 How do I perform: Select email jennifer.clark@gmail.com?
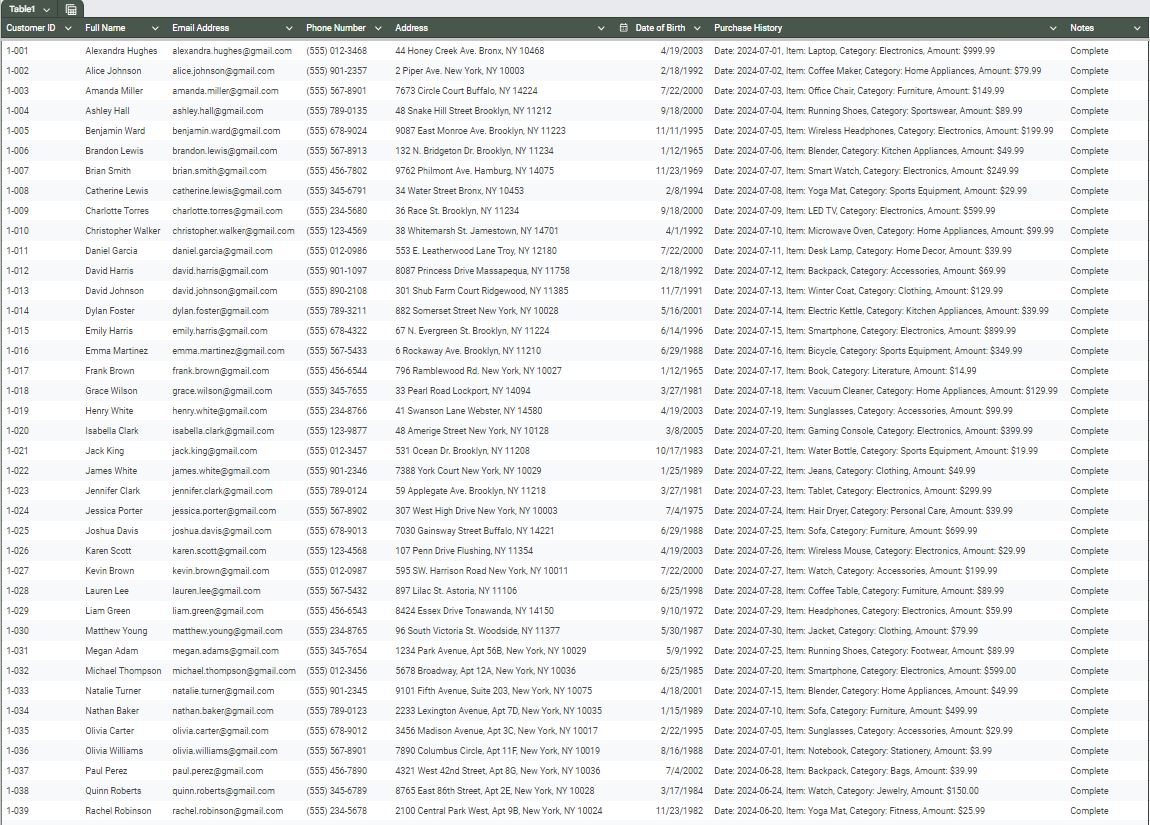pos(222,491)
